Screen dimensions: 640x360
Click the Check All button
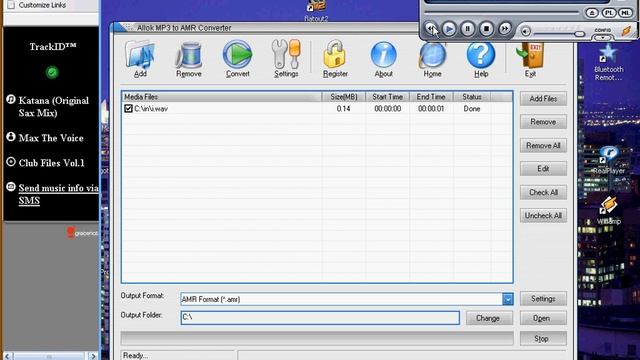tap(543, 192)
